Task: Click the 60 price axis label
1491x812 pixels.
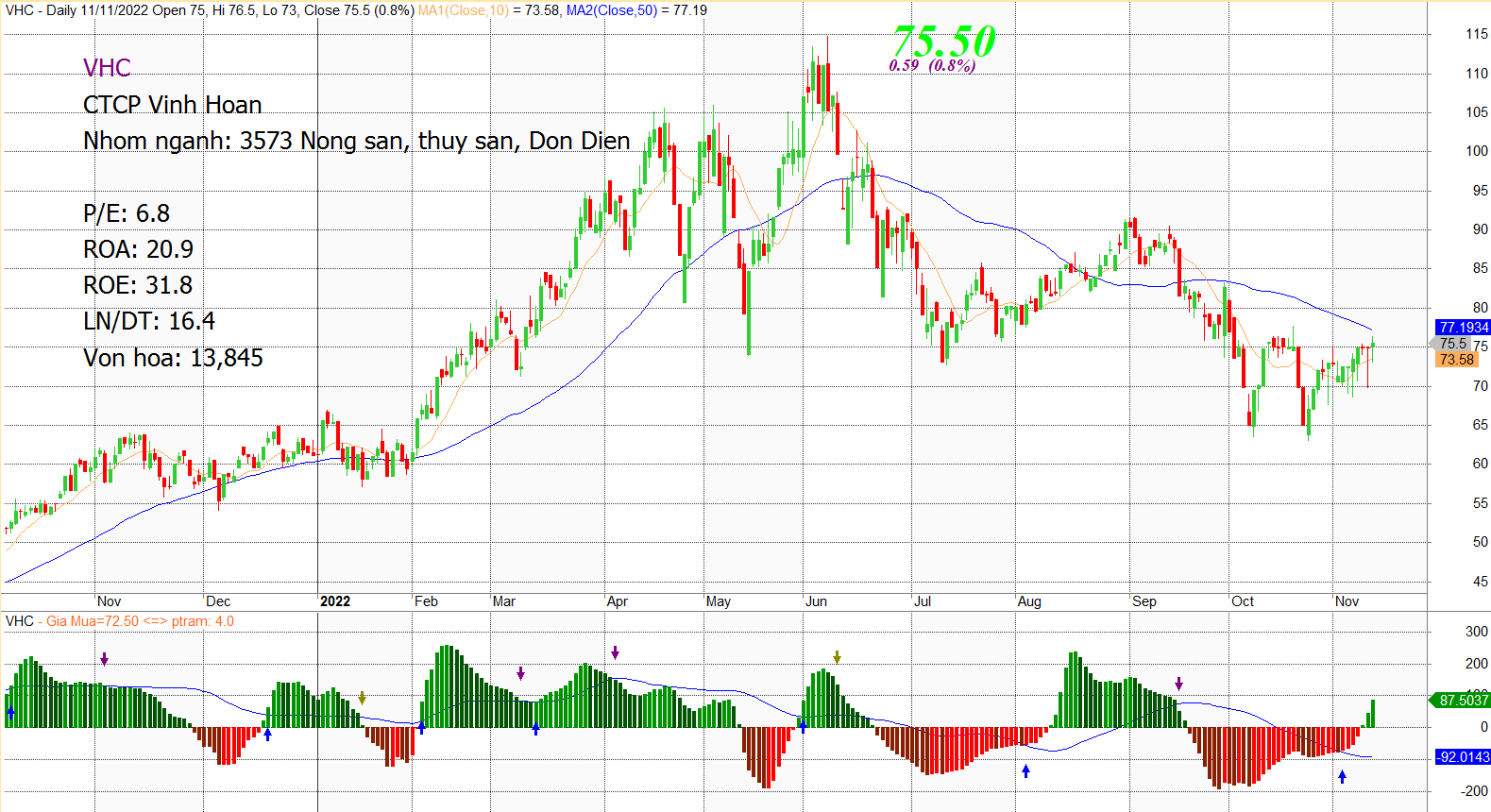Action: [x=1480, y=464]
